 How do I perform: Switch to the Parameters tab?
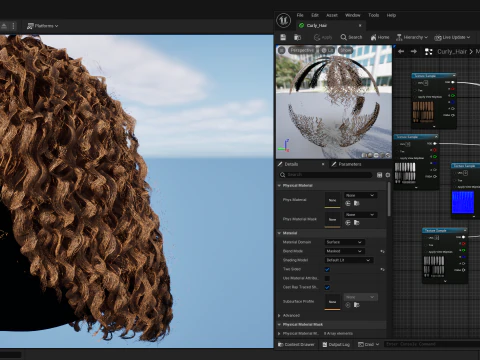coord(347,164)
